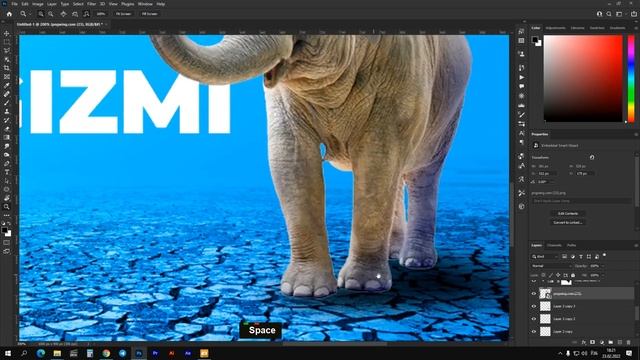Select the Zoom tool in toolbar

(7, 207)
